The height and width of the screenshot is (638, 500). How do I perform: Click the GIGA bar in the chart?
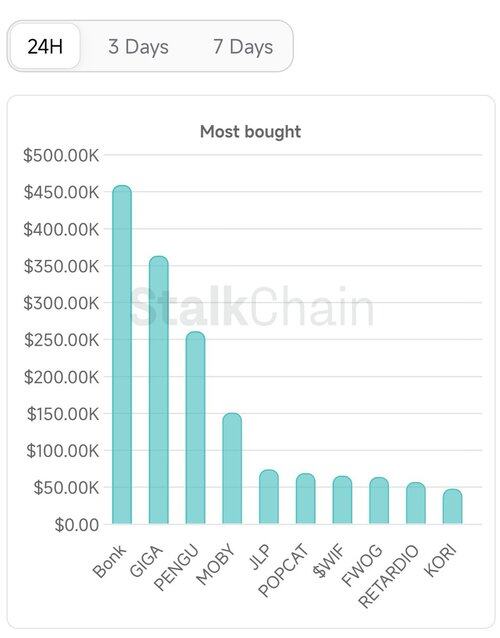(x=159, y=390)
